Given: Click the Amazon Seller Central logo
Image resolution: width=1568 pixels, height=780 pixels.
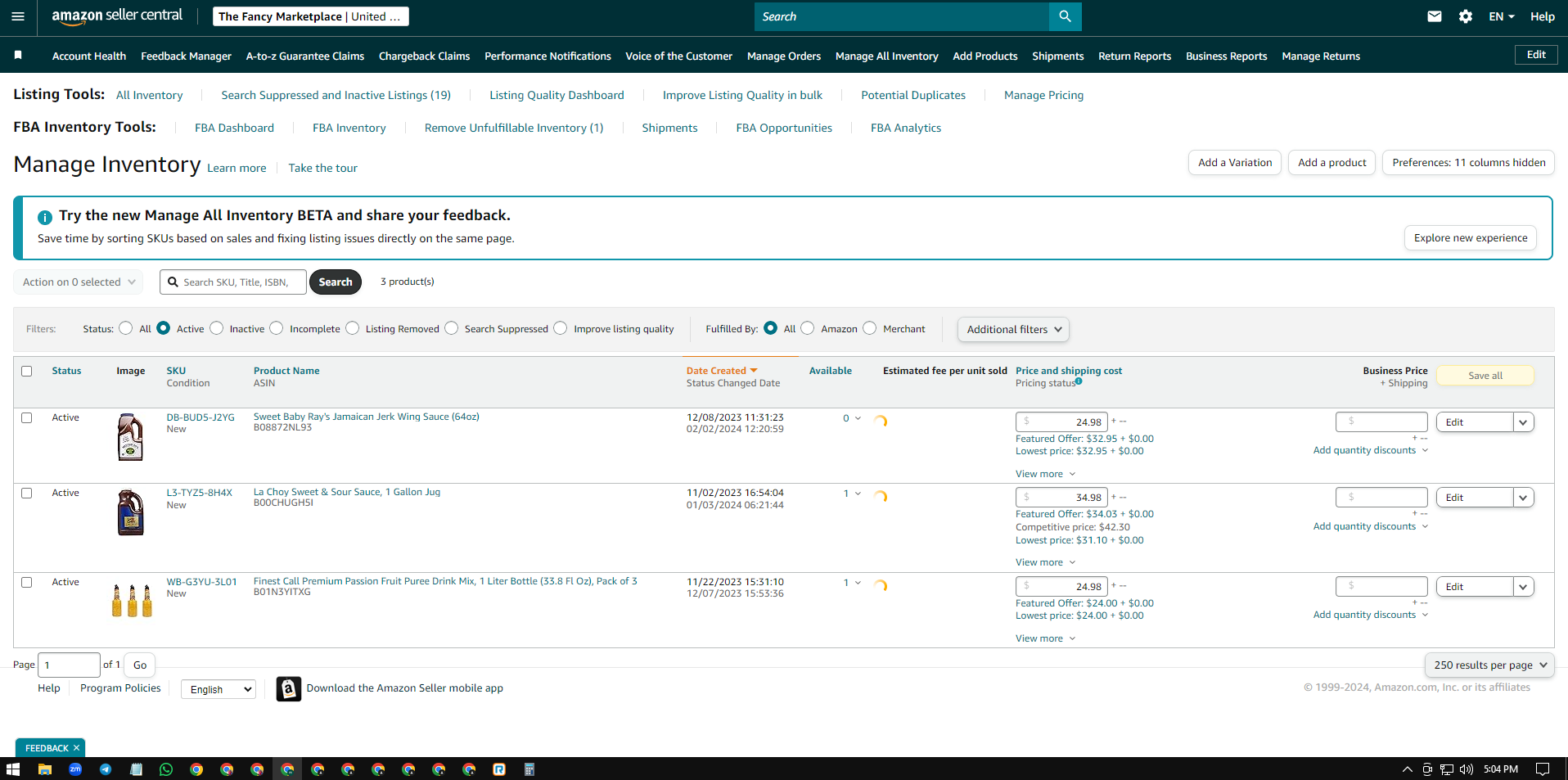Looking at the screenshot, I should (x=117, y=16).
